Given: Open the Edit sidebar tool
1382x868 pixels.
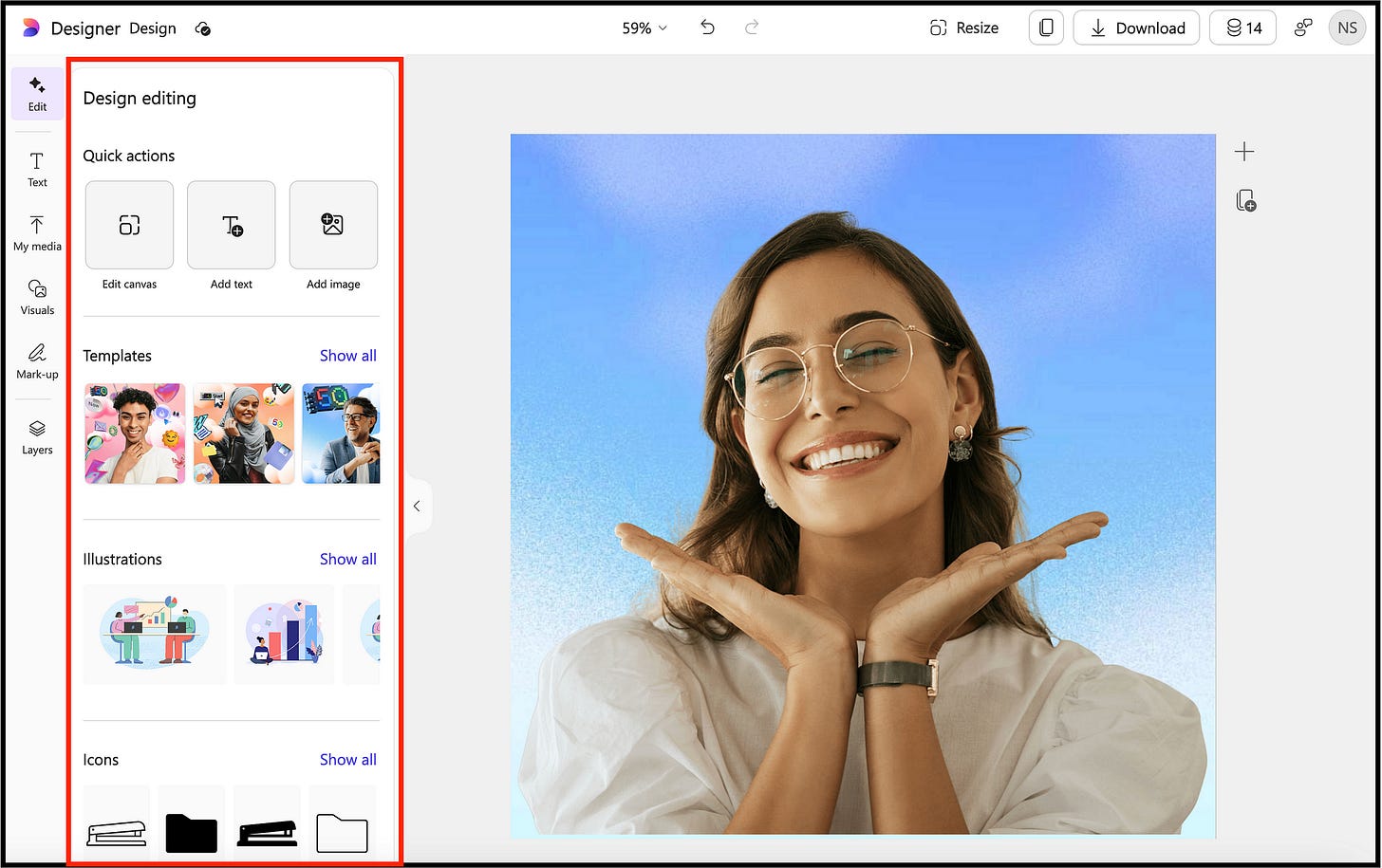Looking at the screenshot, I should (37, 93).
